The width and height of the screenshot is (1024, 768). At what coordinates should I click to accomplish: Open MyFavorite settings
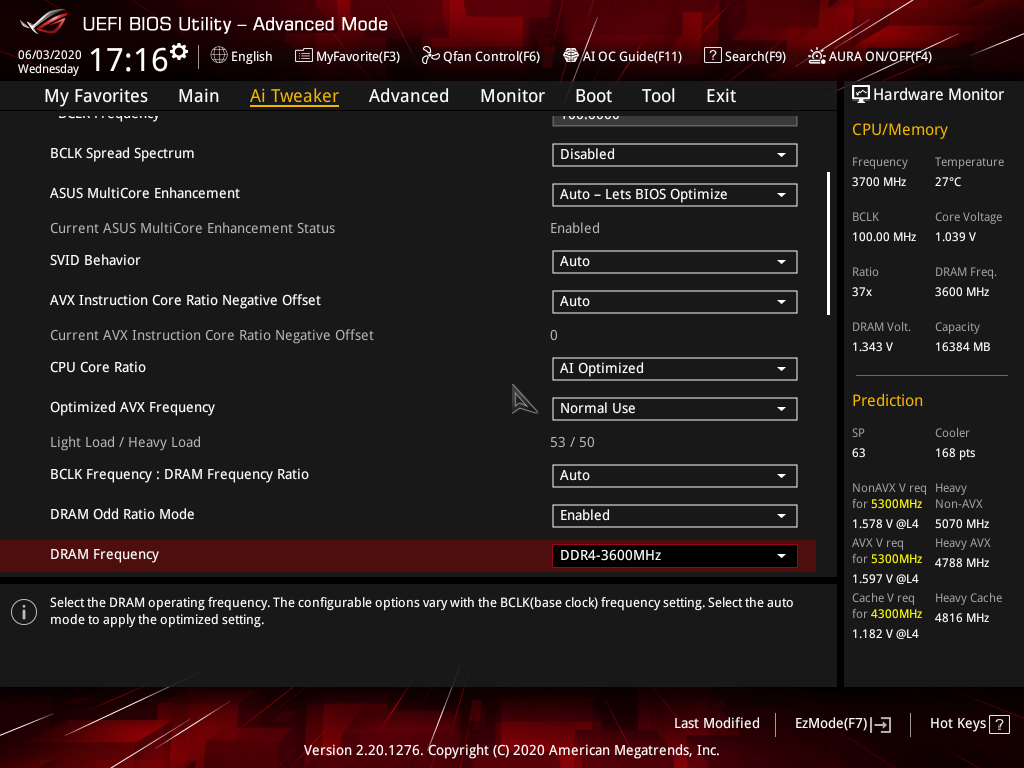(x=347, y=56)
